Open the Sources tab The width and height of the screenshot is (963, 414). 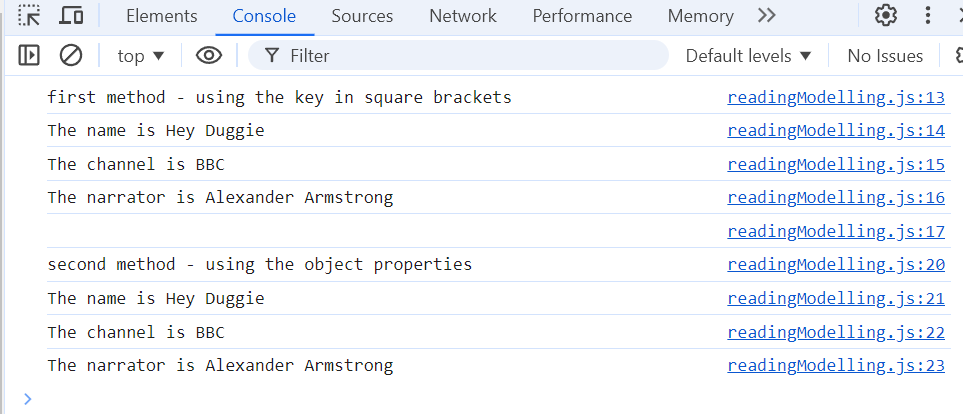[362, 16]
